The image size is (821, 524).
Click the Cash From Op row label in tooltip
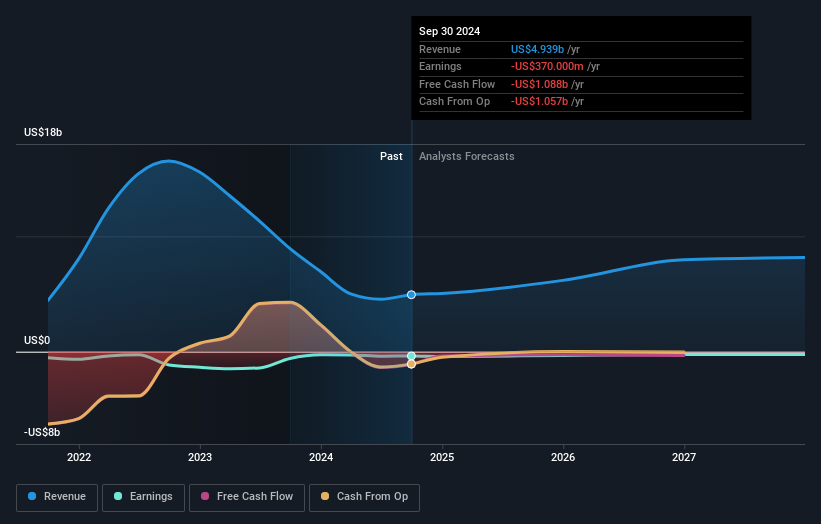coord(454,102)
